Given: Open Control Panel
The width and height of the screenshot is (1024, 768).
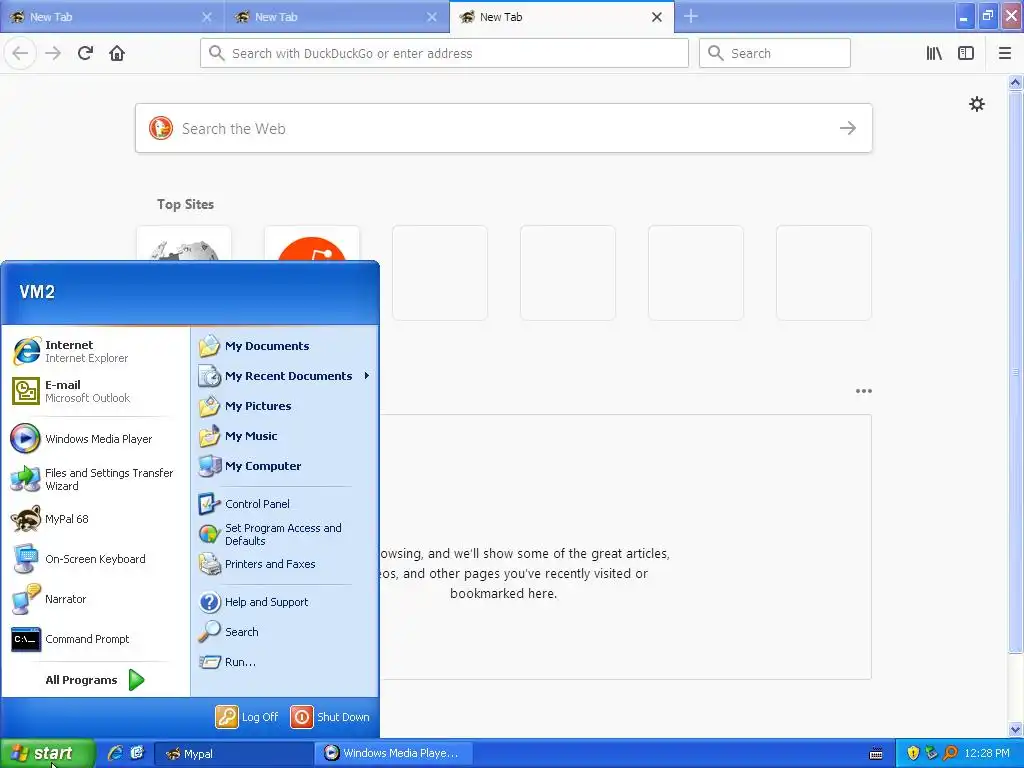Looking at the screenshot, I should 285,504.
